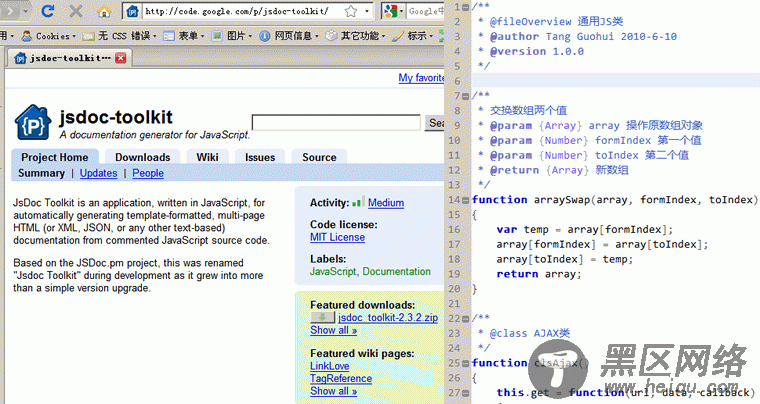Screen dimensions: 760x404
Task: Reload the page with the refresh icon
Action: tap(48, 10)
